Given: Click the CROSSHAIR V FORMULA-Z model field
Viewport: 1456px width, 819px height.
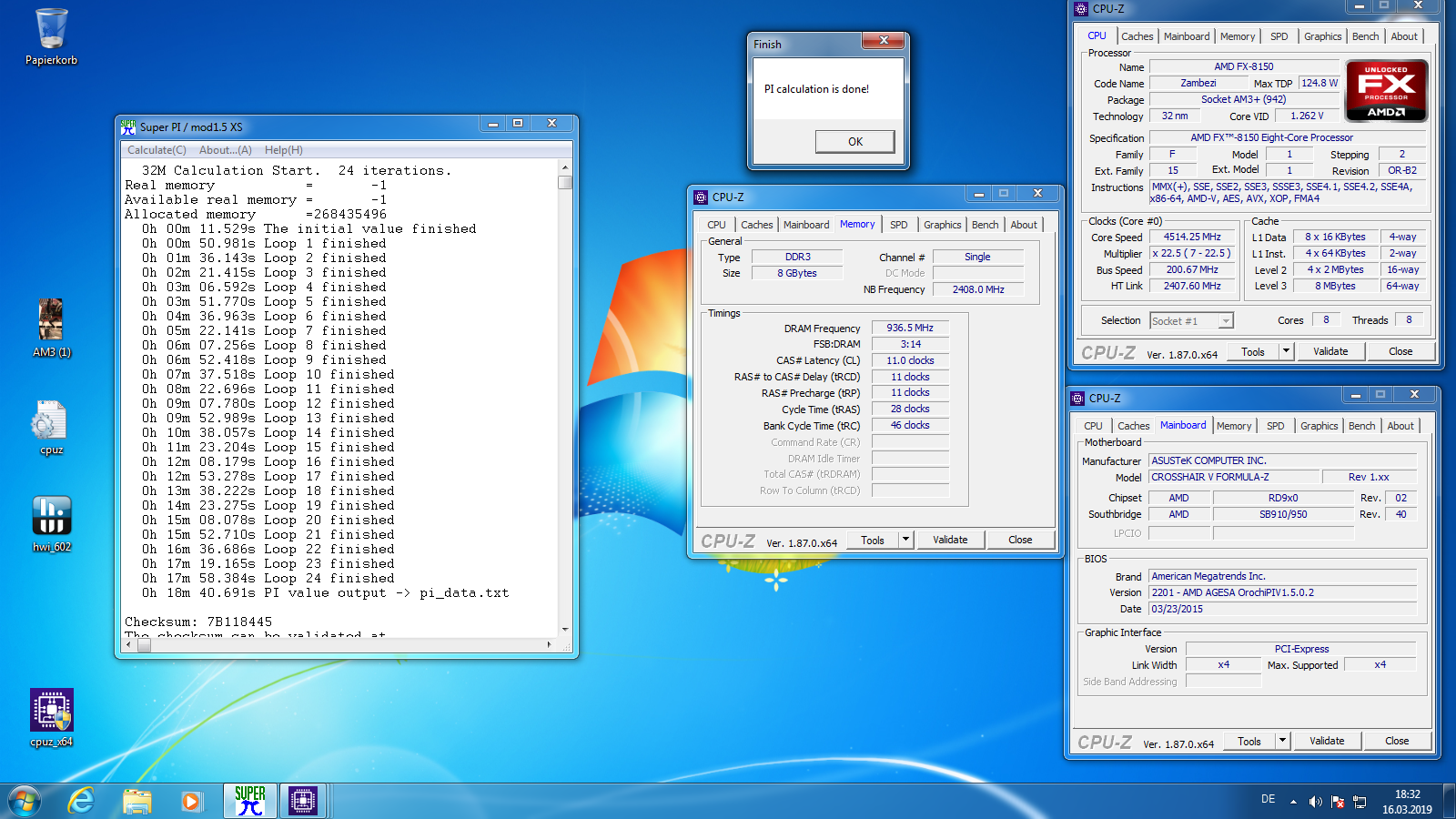Looking at the screenshot, I should pyautogui.click(x=1234, y=477).
